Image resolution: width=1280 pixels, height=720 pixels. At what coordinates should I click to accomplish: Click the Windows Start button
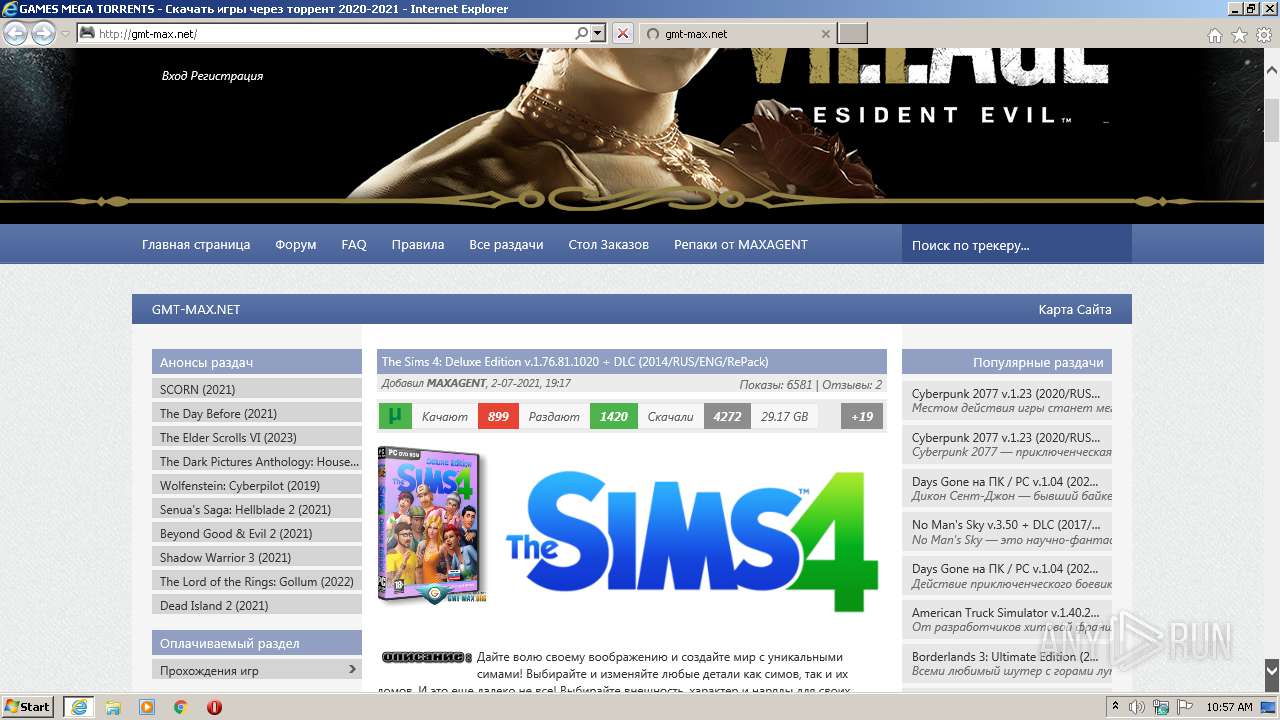point(28,706)
